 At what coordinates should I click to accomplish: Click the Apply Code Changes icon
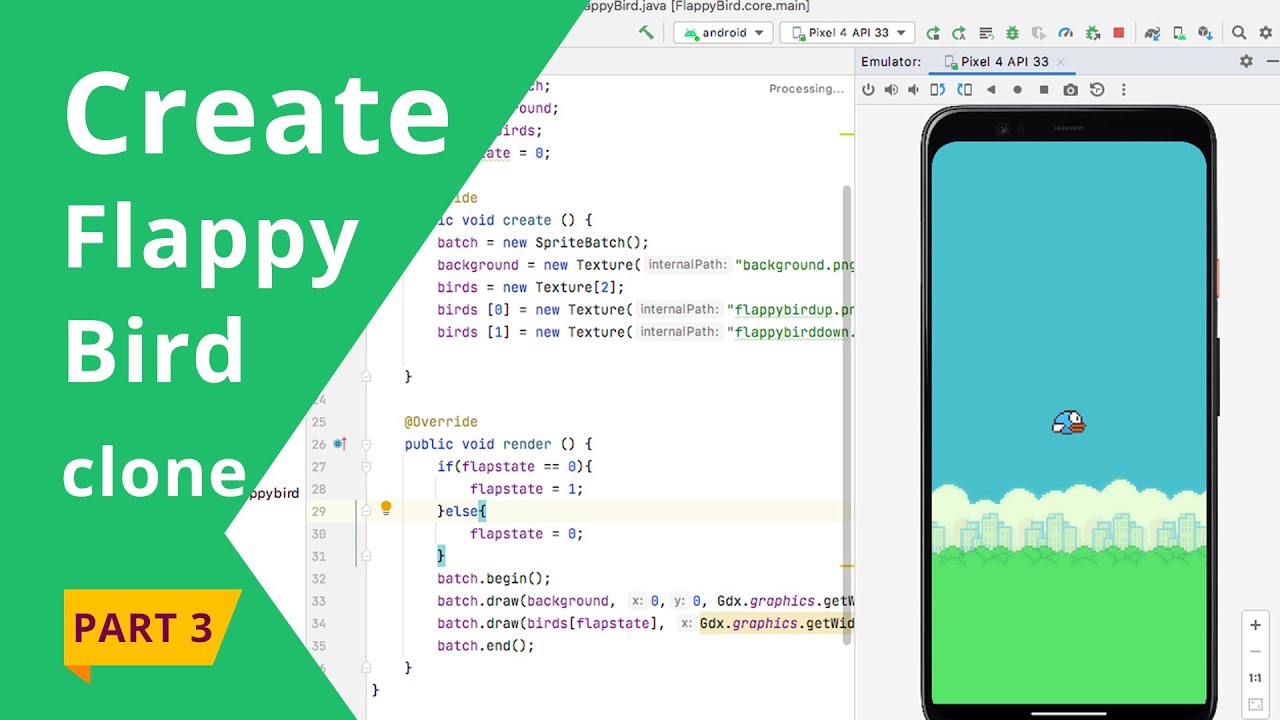tap(986, 33)
